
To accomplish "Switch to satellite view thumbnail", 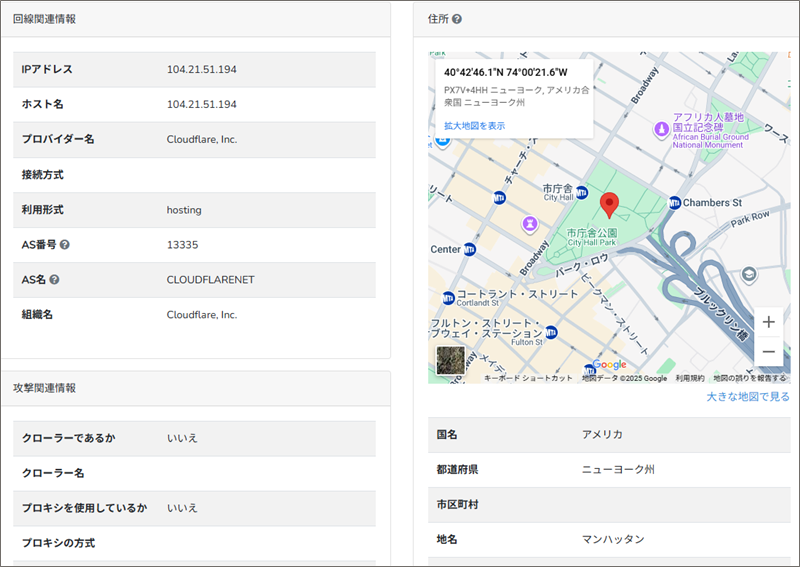I will [x=450, y=360].
